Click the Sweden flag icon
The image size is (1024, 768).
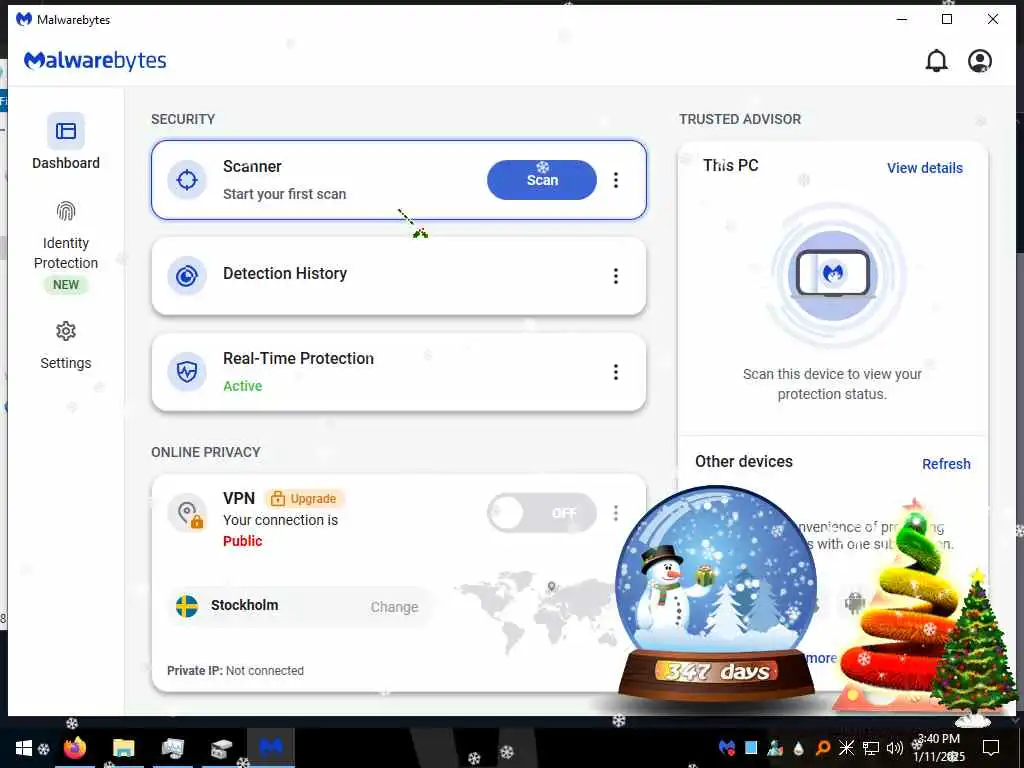tap(187, 606)
